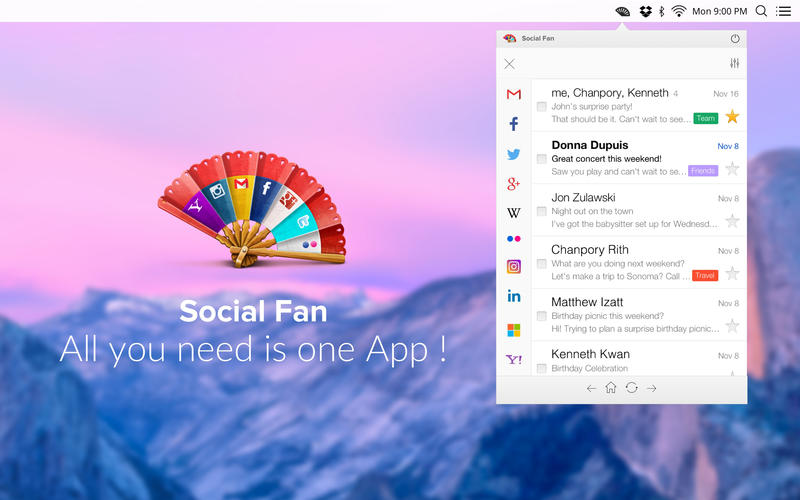Screen dimensions: 800x500
Task: Open the Wi-Fi menu bar icon
Action: [x=679, y=11]
